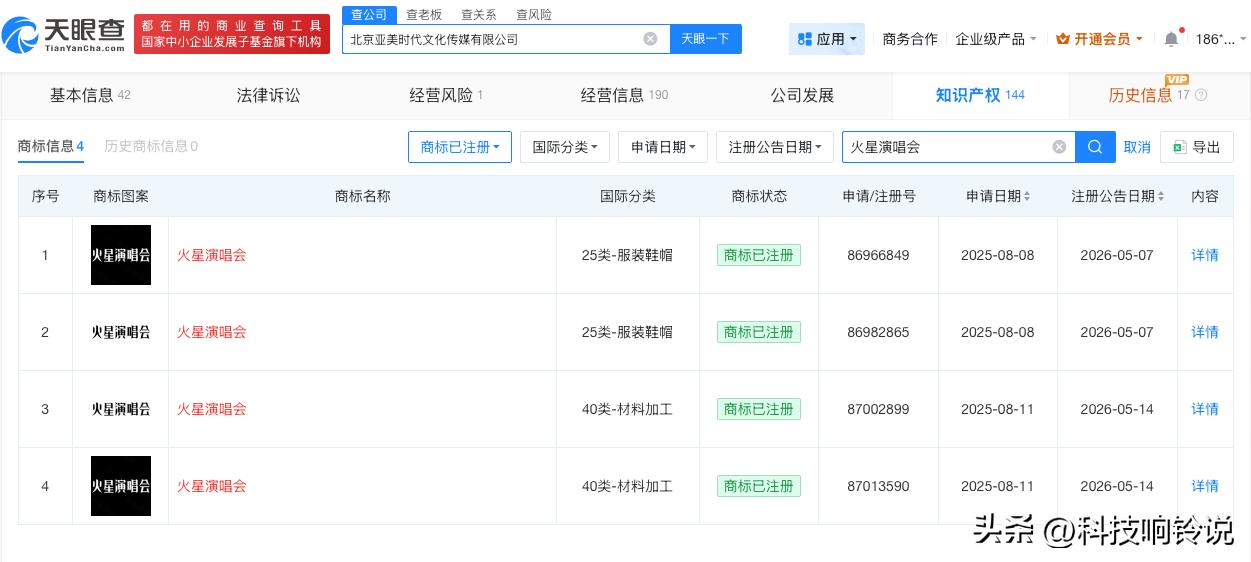Viewport: 1251px width, 562px height.
Task: Sort by 注册公告日期 column arrows
Action: [x=1161, y=197]
